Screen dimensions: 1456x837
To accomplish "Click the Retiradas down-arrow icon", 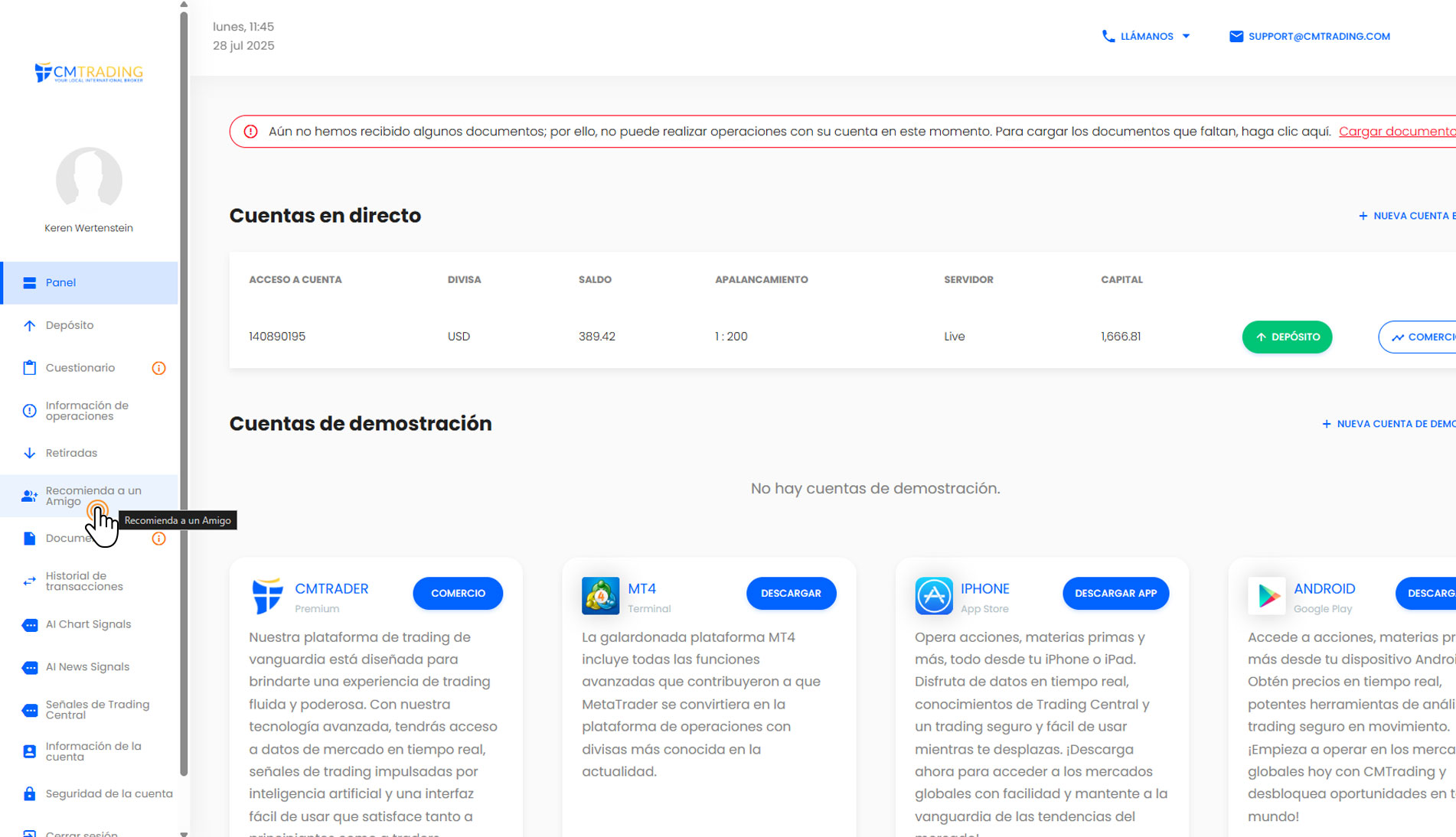I will pos(30,453).
